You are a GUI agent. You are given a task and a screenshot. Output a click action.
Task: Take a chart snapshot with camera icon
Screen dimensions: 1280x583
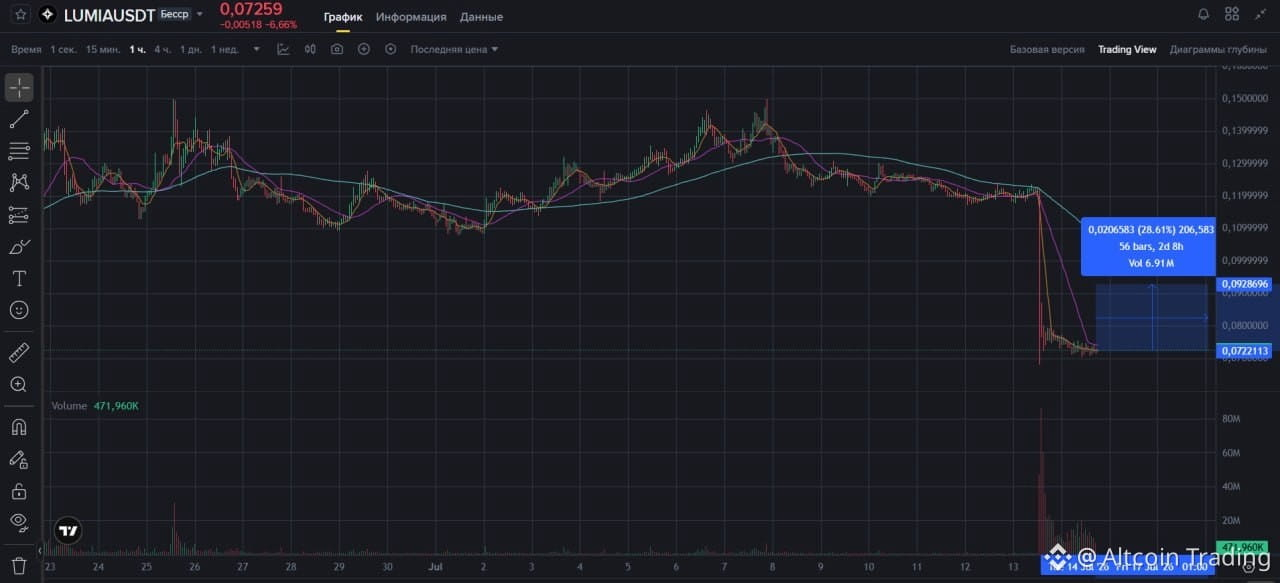337,49
